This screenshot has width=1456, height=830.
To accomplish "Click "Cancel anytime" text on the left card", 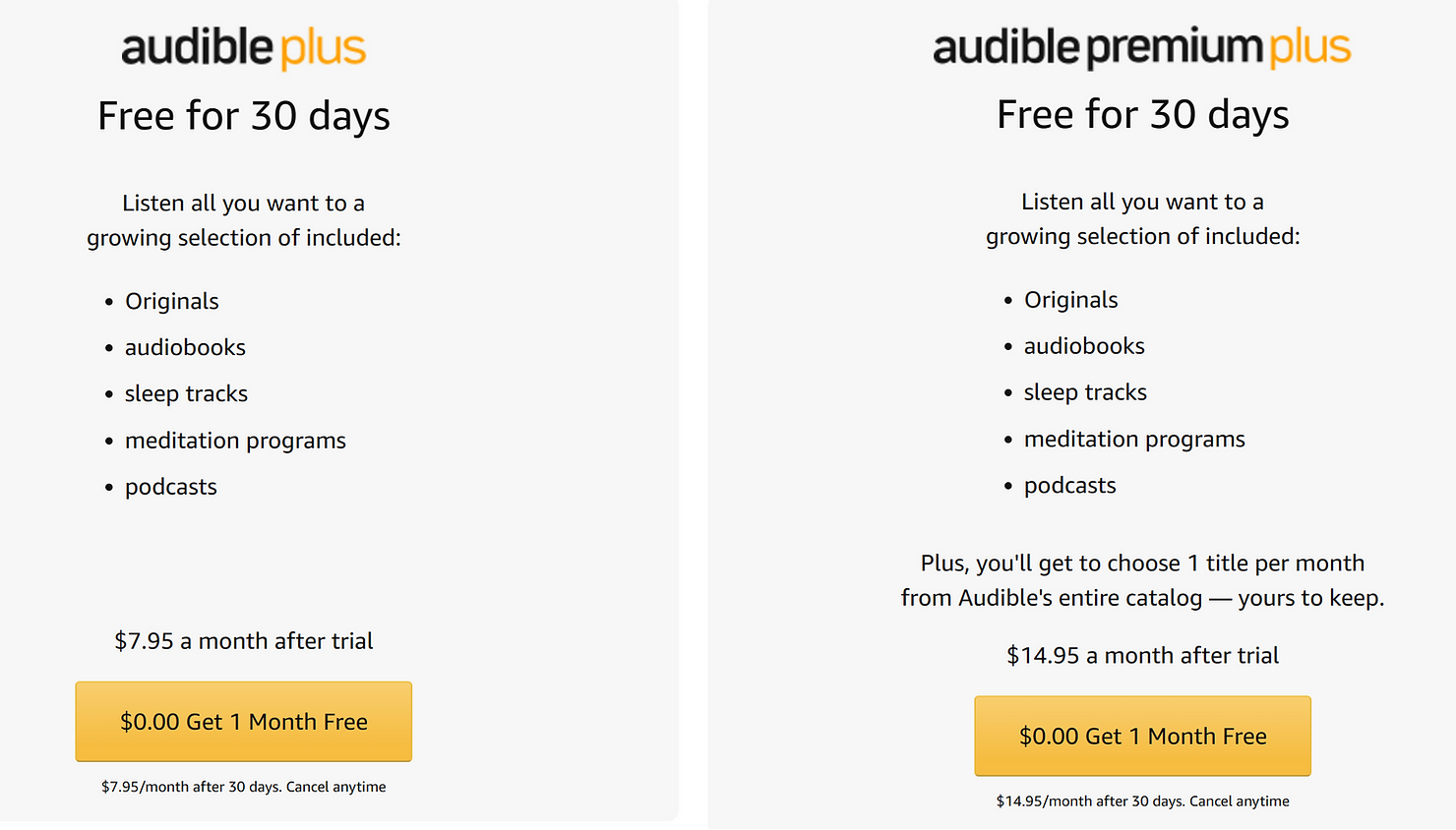I will pyautogui.click(x=339, y=787).
